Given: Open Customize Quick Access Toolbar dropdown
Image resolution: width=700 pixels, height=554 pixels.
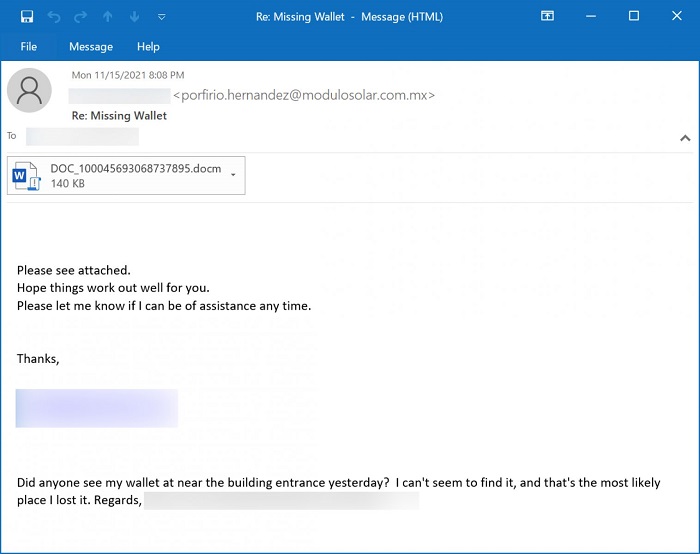Looking at the screenshot, I should 162,17.
